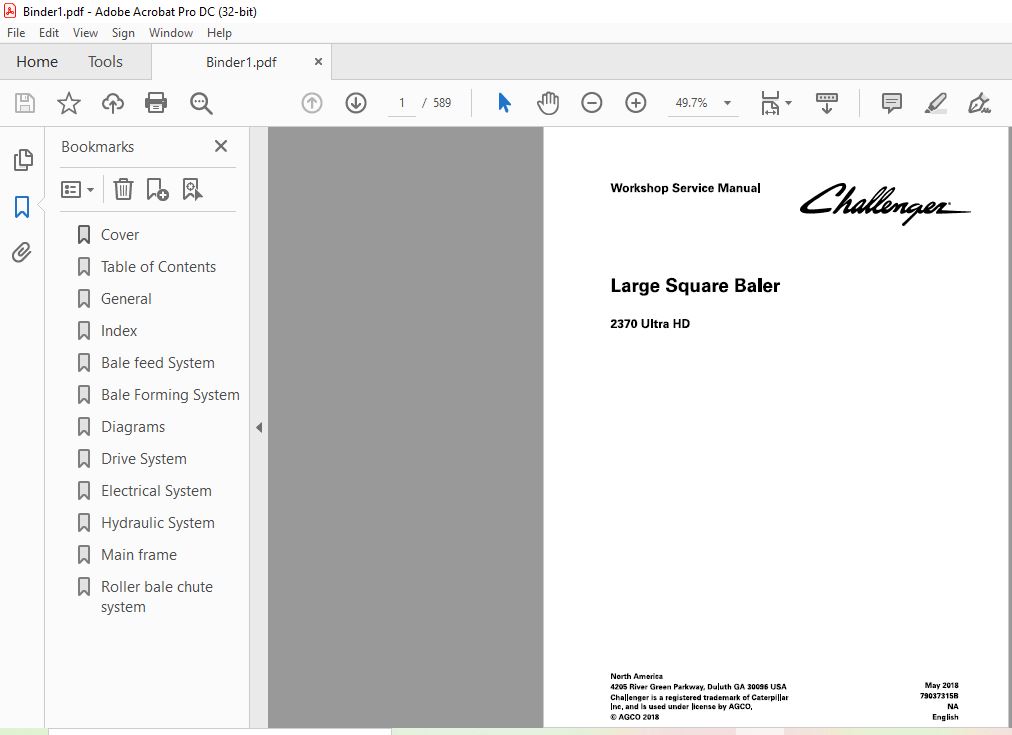The width and height of the screenshot is (1012, 735).
Task: Go to Table of Contents bookmark
Action: click(158, 267)
